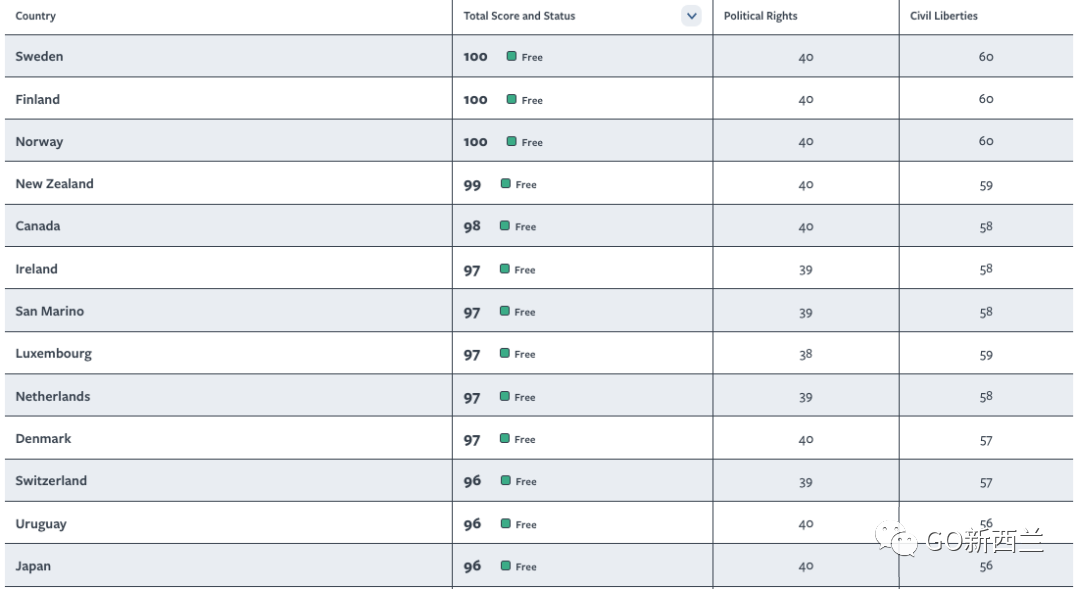
Task: Click the Country column header
Action: point(36,16)
